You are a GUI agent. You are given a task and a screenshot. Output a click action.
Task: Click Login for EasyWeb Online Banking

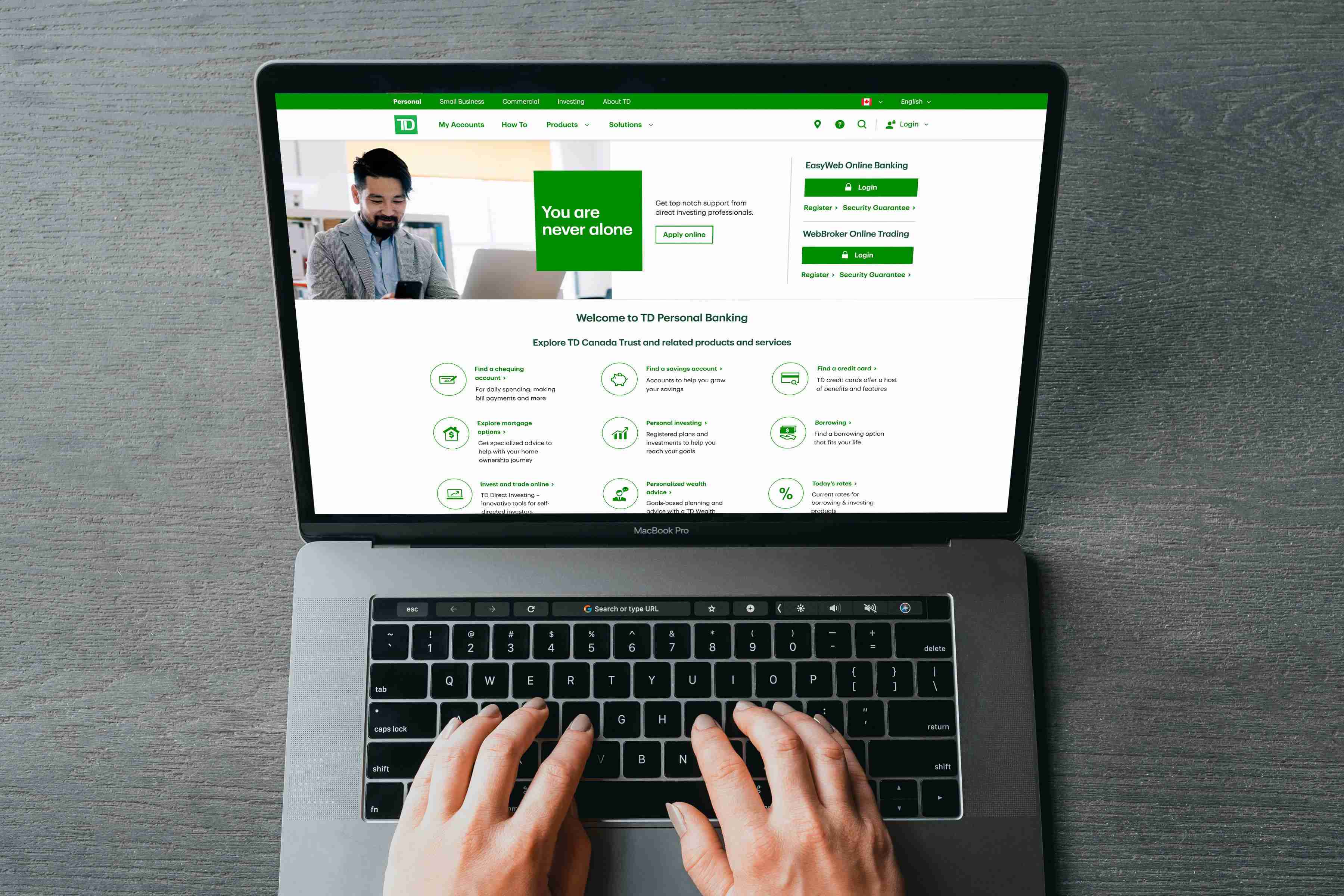(x=858, y=186)
